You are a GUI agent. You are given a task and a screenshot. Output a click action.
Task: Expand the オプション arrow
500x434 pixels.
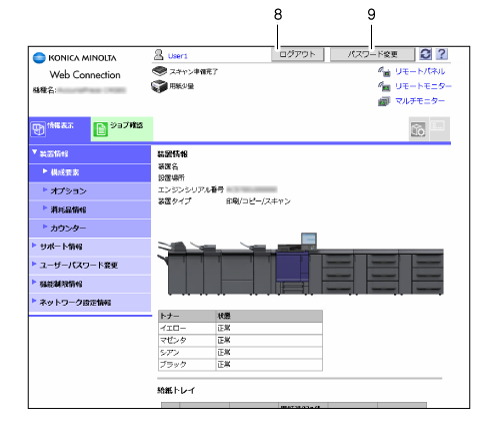click(45, 190)
